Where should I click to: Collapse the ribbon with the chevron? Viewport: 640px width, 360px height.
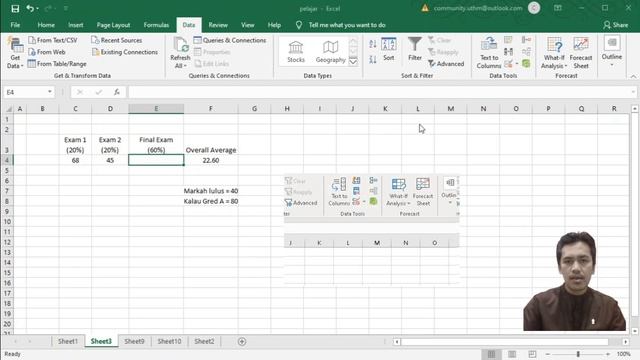(x=633, y=76)
